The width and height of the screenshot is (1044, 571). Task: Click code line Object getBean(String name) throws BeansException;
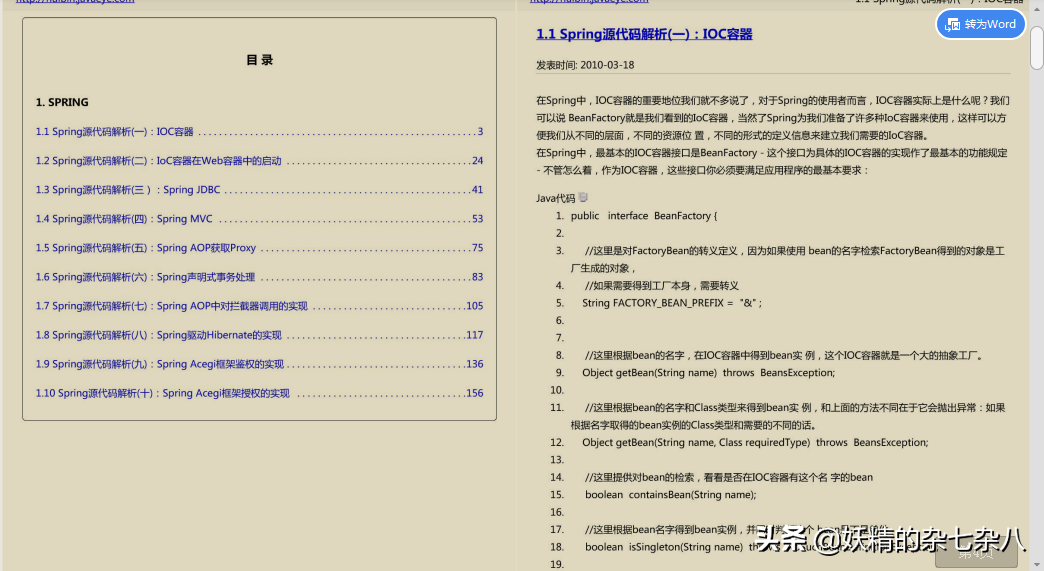(708, 373)
